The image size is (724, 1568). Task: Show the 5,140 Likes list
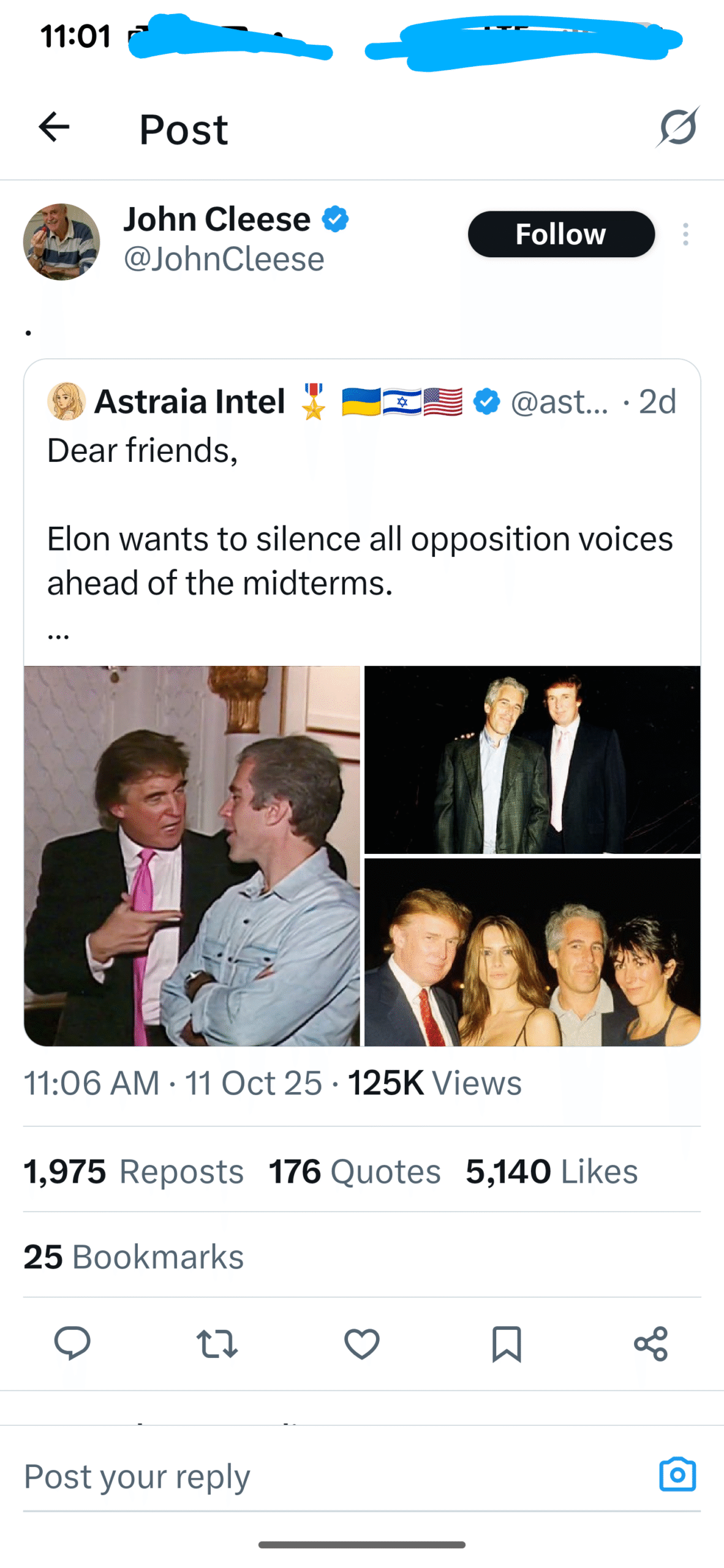[551, 1172]
